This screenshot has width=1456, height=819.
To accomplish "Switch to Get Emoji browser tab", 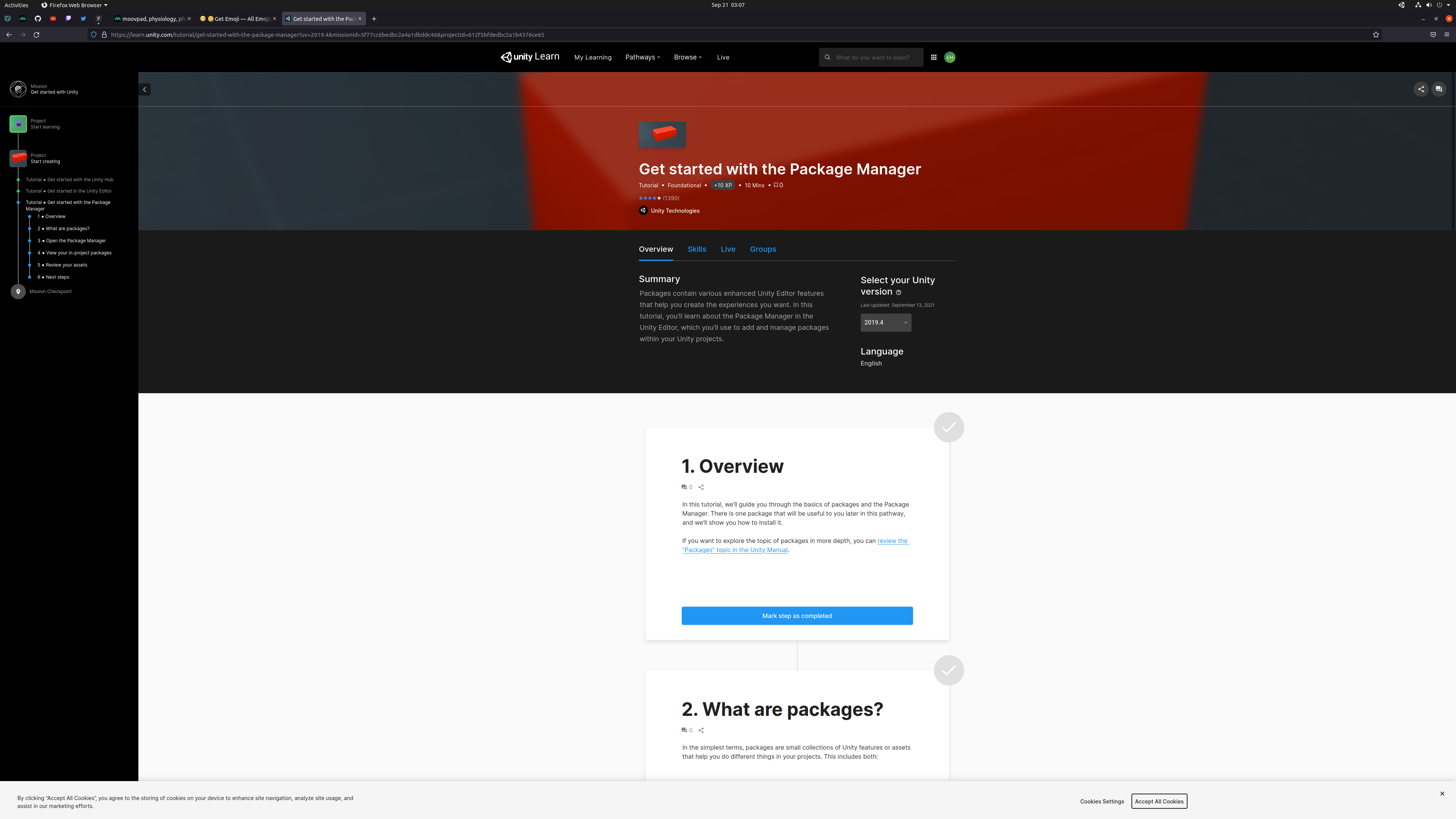I will (237, 19).
